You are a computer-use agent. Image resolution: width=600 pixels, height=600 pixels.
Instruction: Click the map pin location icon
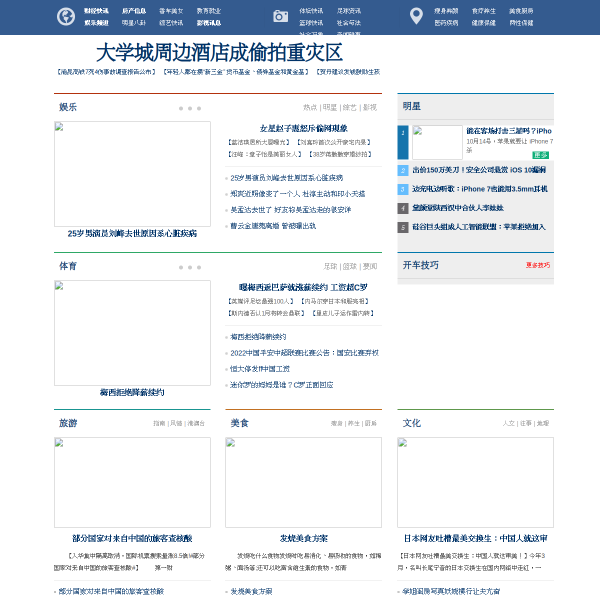(416, 16)
